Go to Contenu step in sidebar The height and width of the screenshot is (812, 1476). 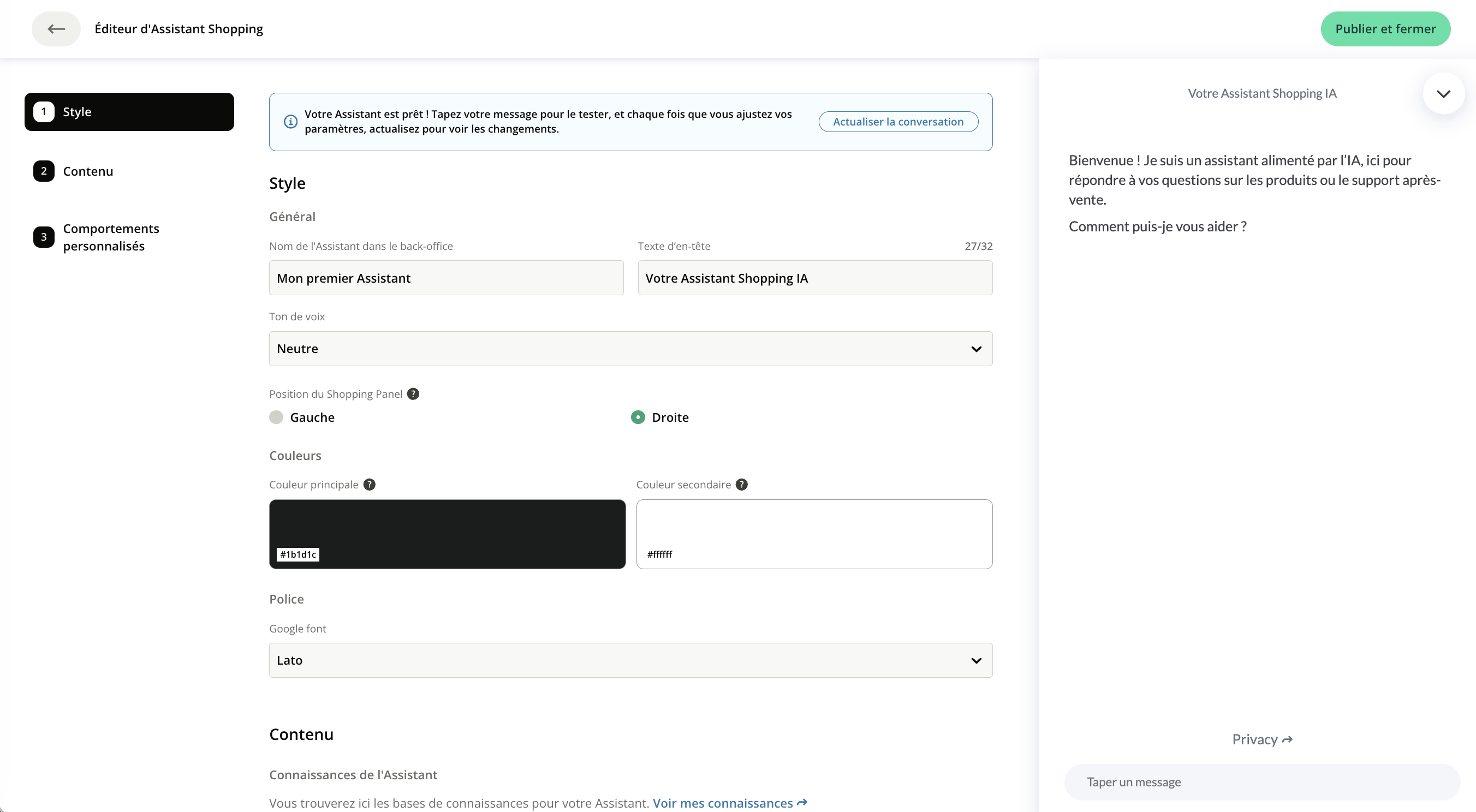pos(88,171)
